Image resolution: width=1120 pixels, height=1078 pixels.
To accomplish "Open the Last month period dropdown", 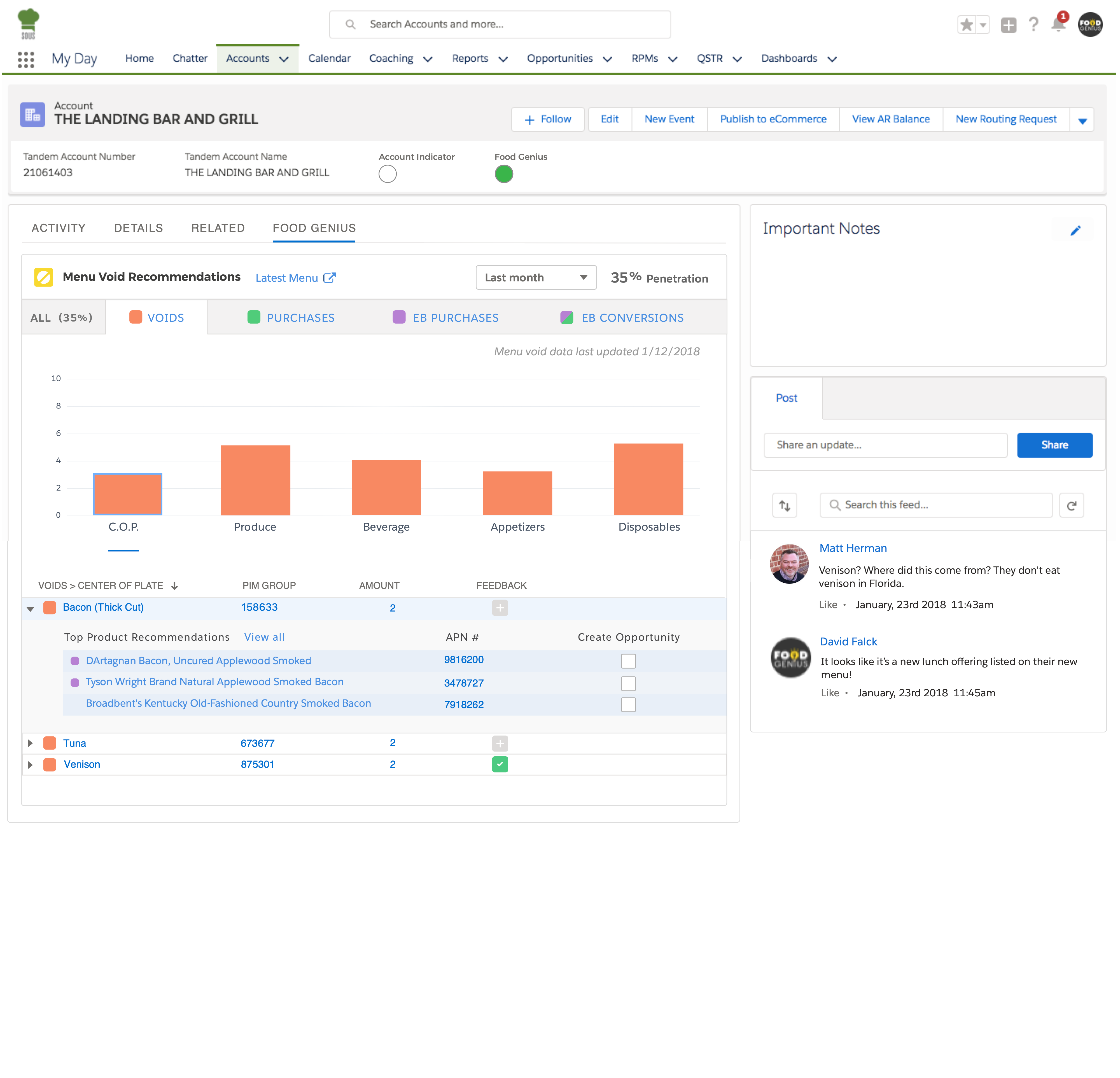I will (536, 278).
